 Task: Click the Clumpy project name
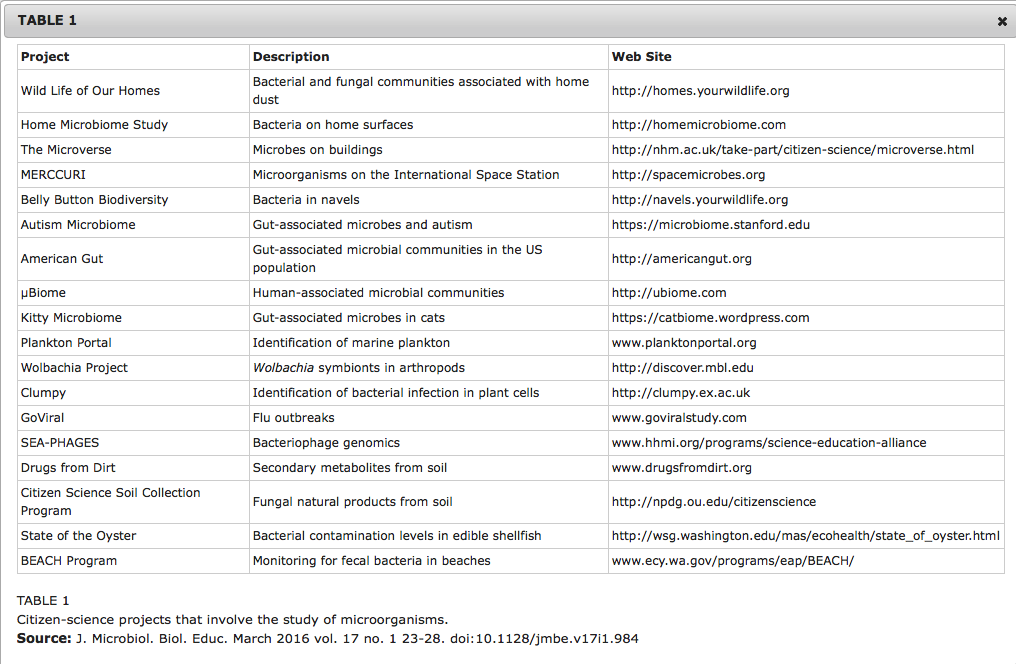coord(43,393)
